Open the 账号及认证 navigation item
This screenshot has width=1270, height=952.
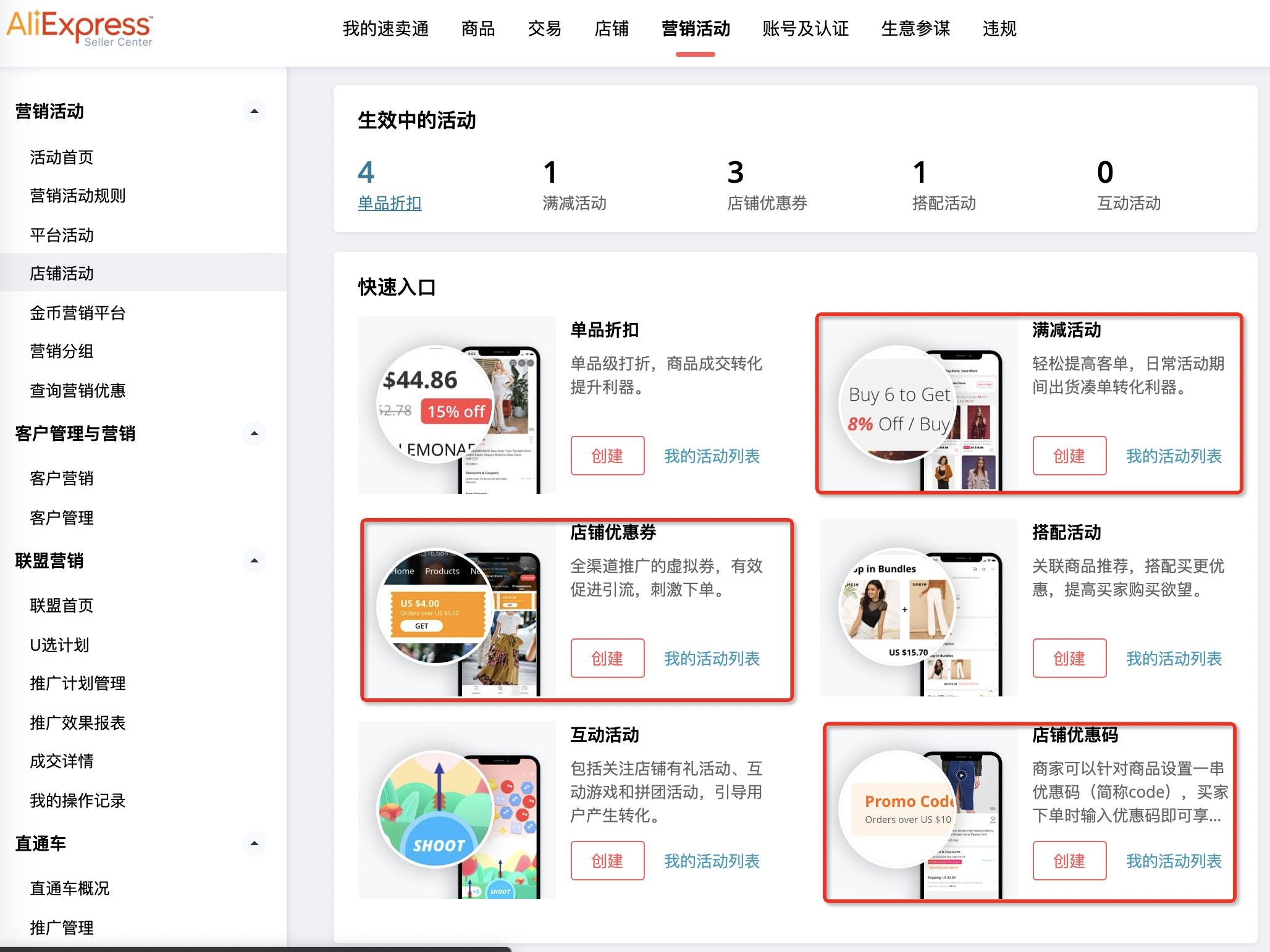pos(806,29)
